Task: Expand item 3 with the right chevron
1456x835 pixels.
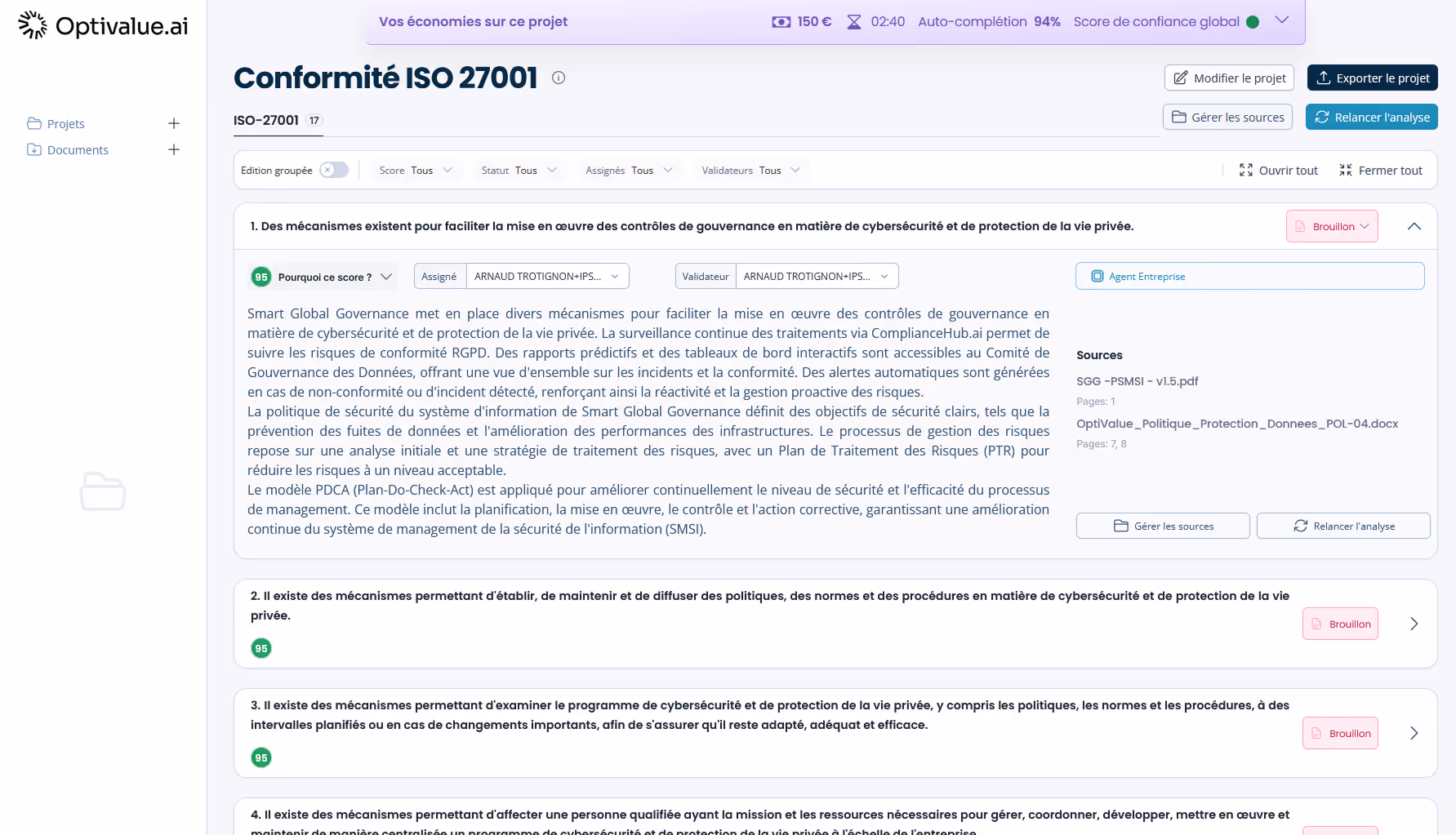Action: [x=1414, y=733]
